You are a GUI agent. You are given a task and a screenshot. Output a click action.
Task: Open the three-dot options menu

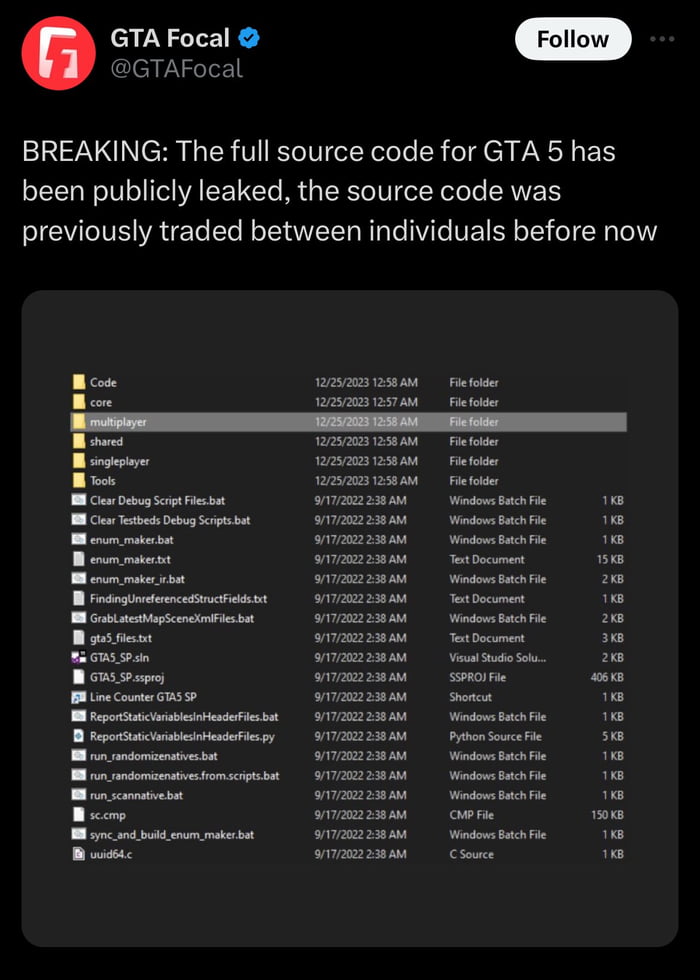click(663, 37)
